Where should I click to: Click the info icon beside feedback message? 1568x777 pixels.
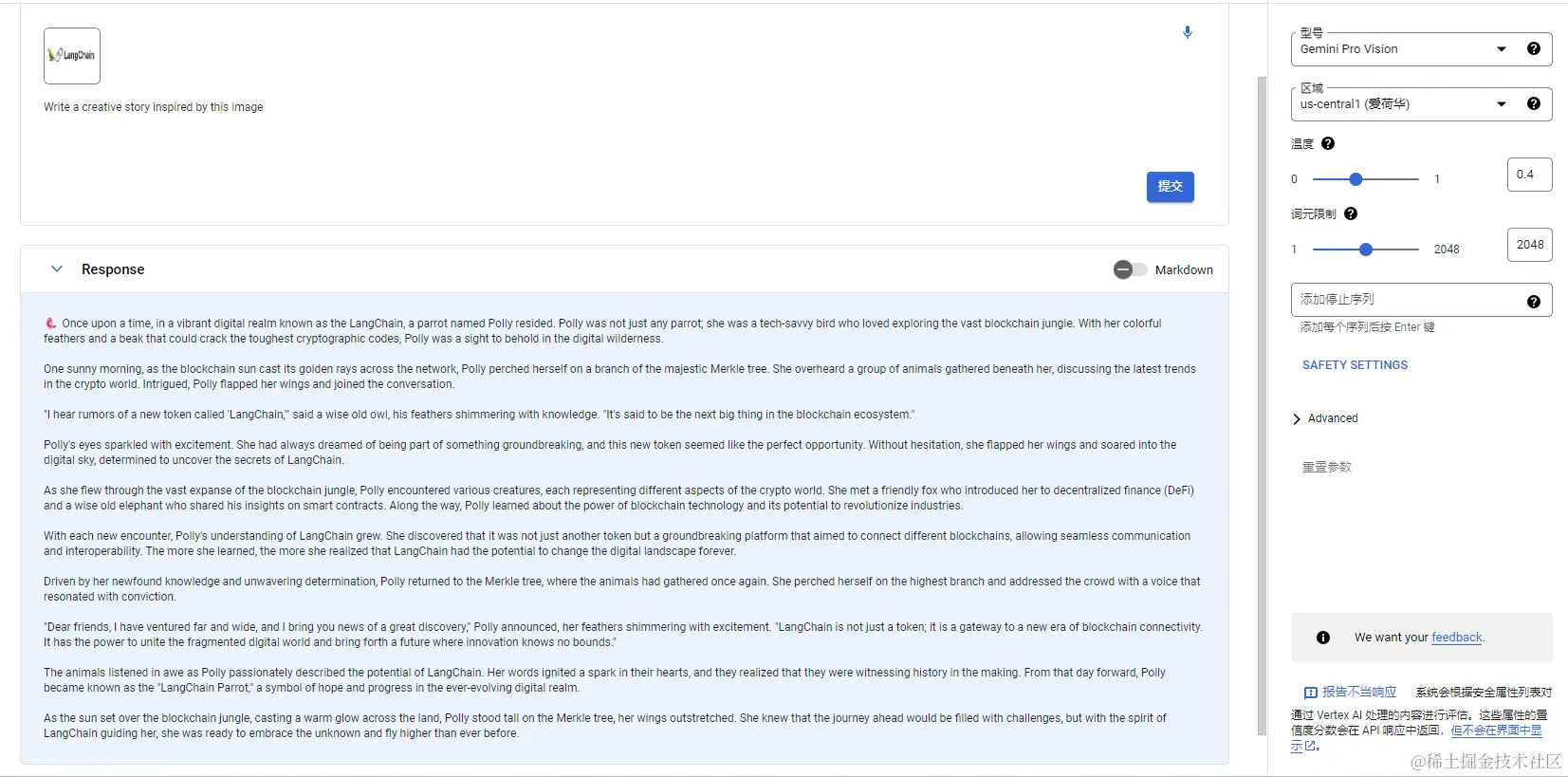[1322, 638]
